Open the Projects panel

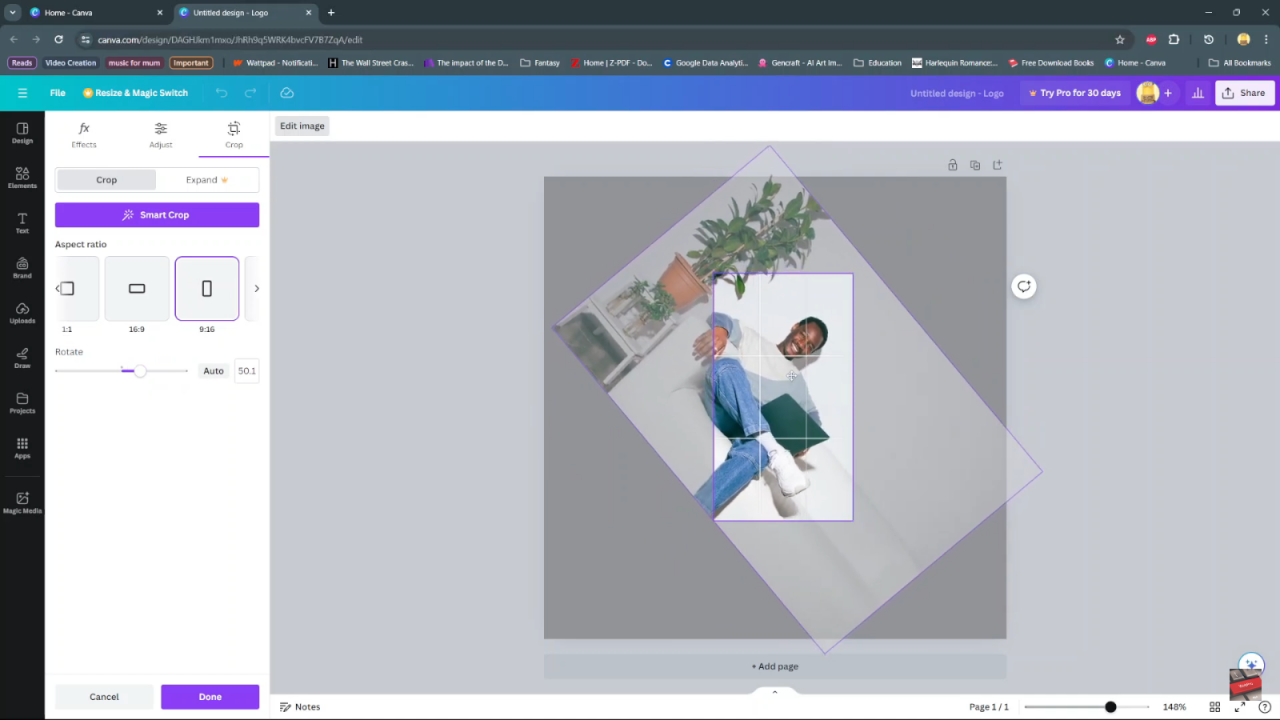22,402
